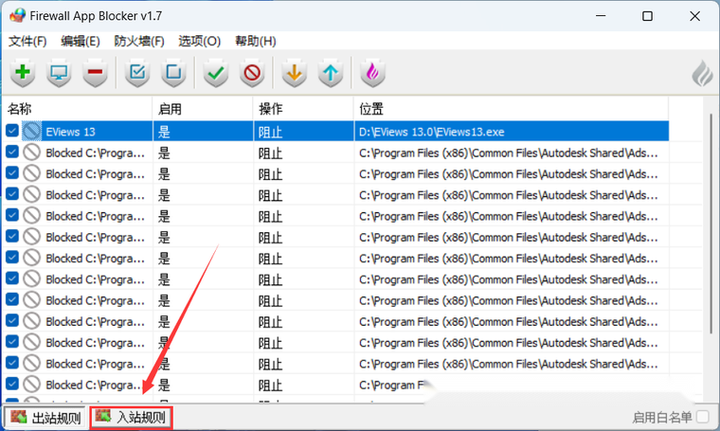Click the orange down arrow toolbar icon

point(293,73)
